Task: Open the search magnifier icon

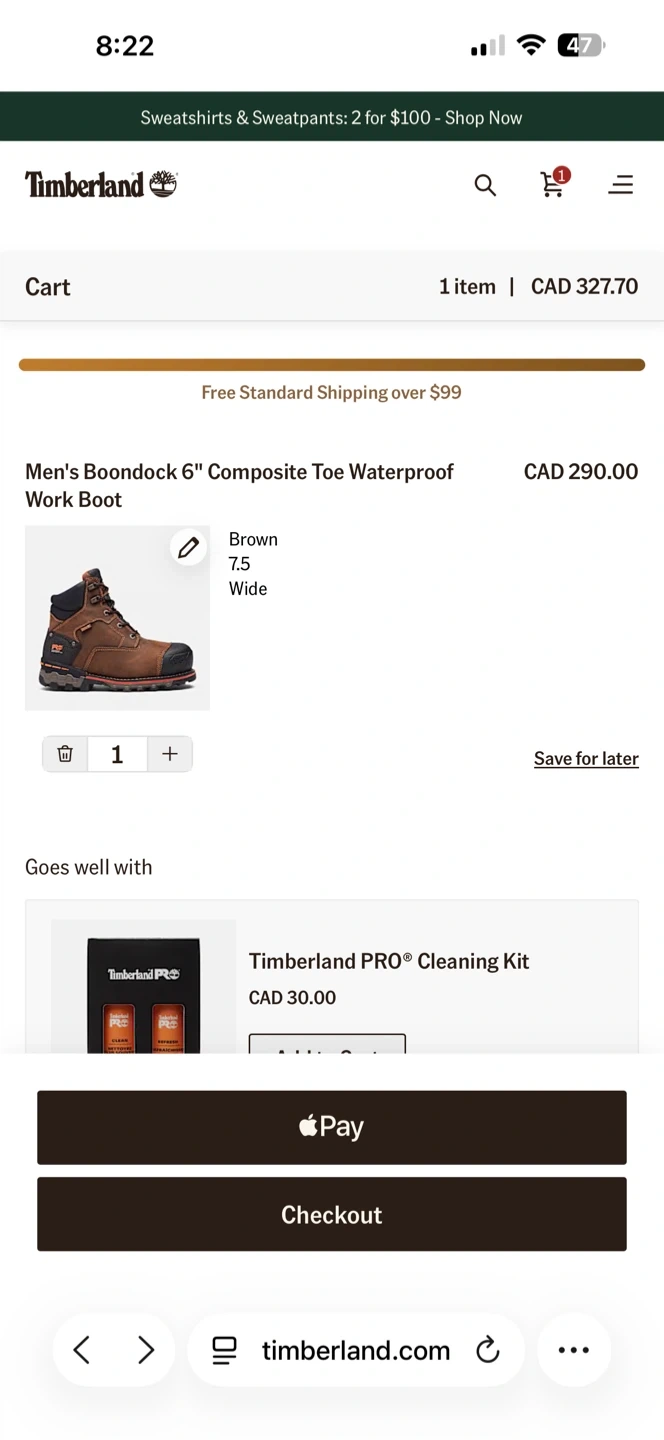Action: (485, 185)
